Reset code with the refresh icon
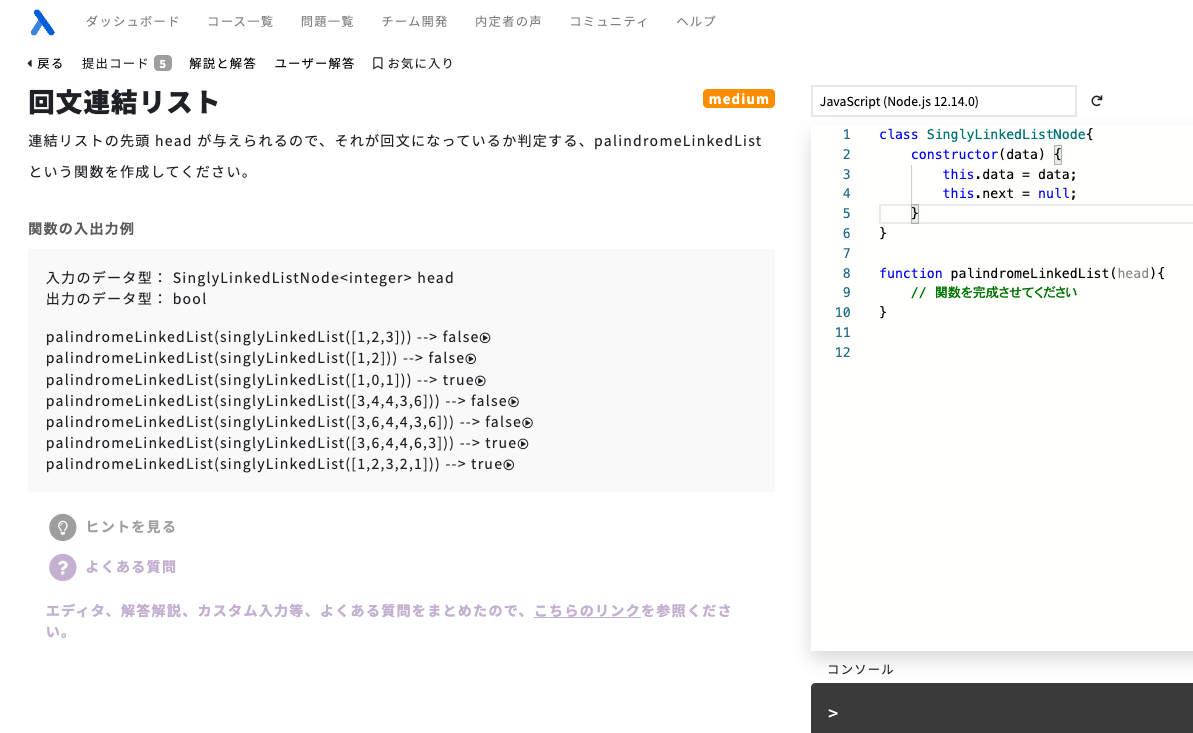 pyautogui.click(x=1096, y=100)
